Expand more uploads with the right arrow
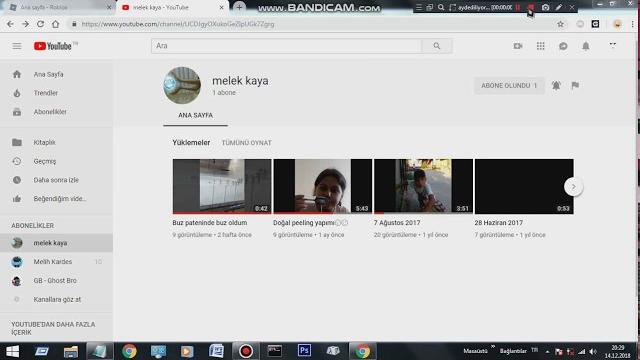The width and height of the screenshot is (640, 360). pos(573,187)
